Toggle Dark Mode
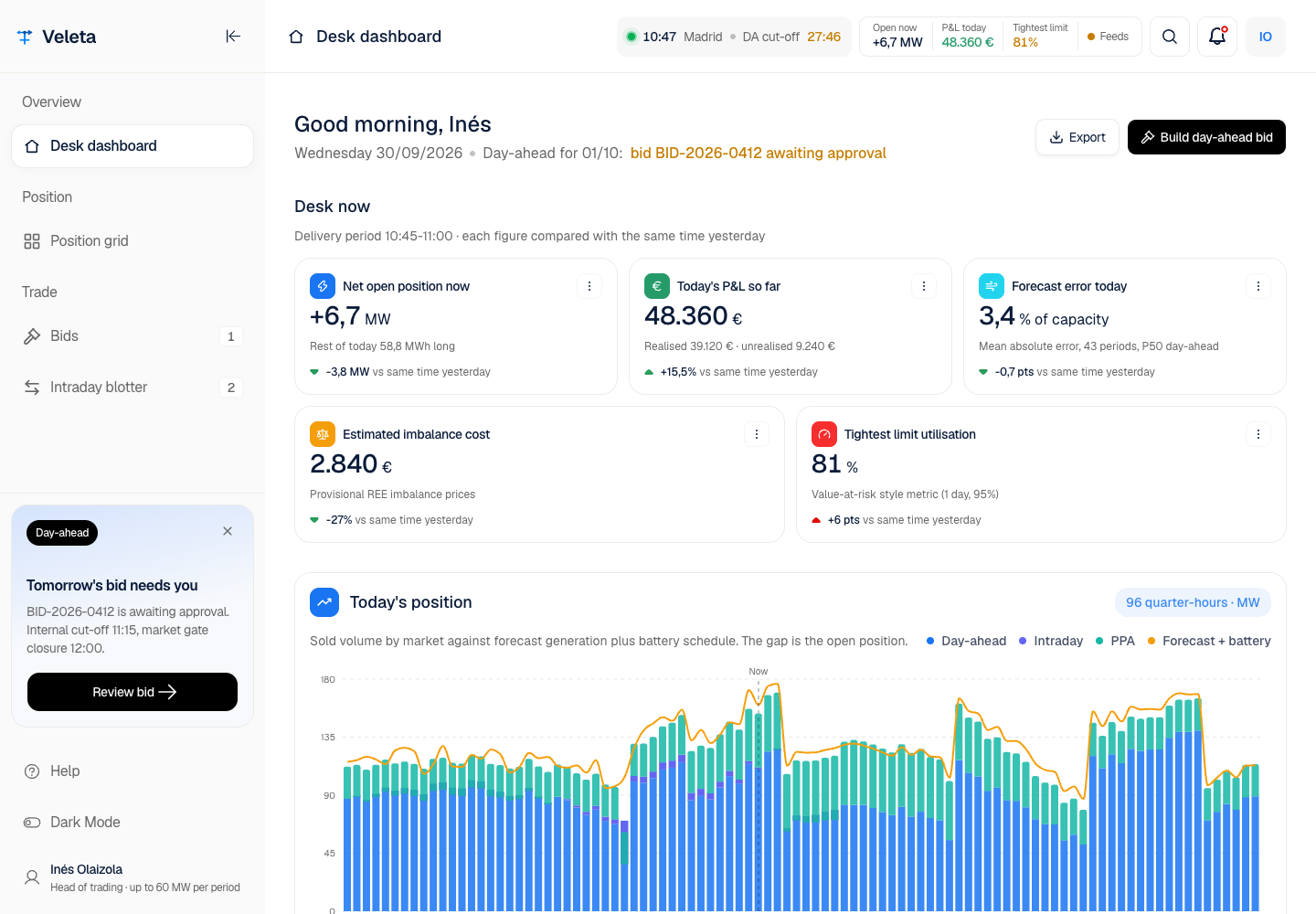 tap(133, 823)
